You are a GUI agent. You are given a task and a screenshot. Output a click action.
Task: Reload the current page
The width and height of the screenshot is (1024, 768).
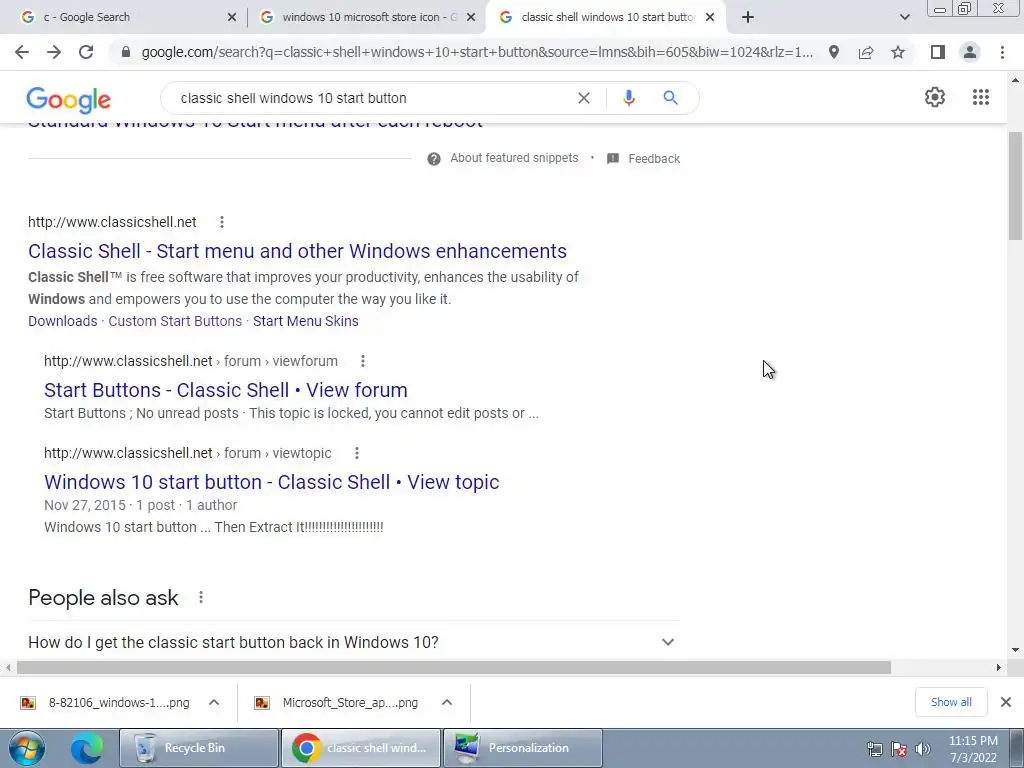click(x=86, y=52)
